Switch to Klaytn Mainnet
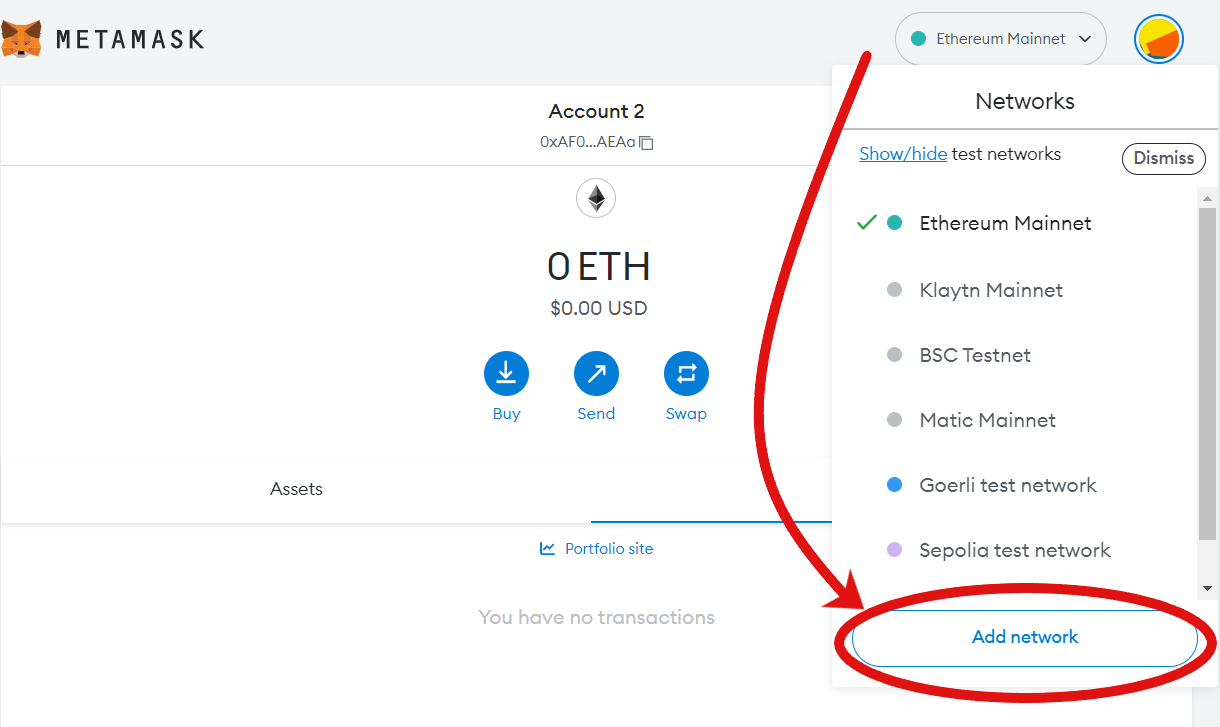The height and width of the screenshot is (727, 1220). click(990, 290)
